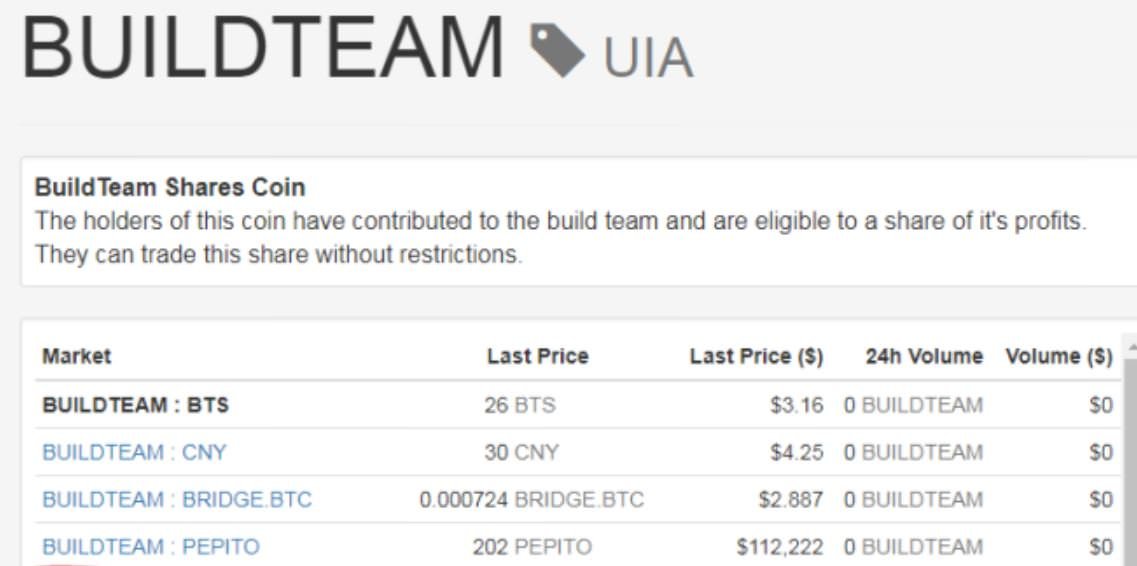Select the $3.16 price in BTS row
Image resolution: width=1137 pixels, height=566 pixels.
coord(796,404)
